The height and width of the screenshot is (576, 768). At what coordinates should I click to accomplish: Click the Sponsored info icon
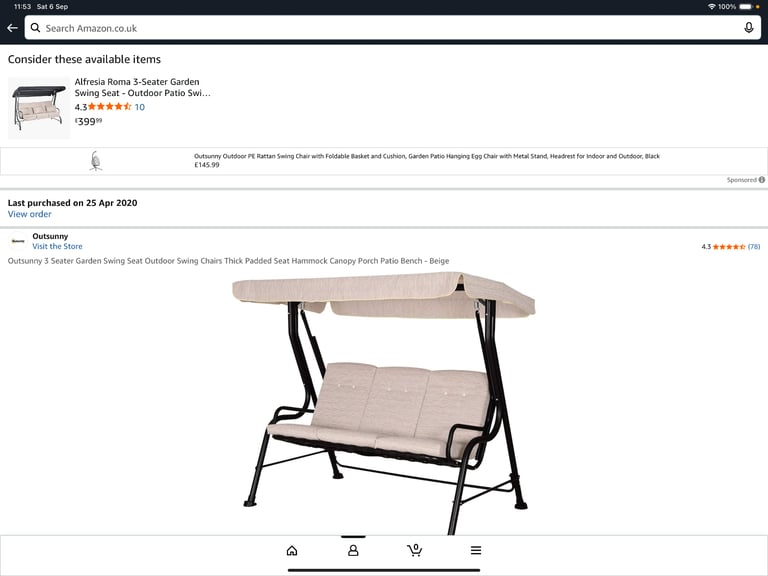tap(762, 180)
